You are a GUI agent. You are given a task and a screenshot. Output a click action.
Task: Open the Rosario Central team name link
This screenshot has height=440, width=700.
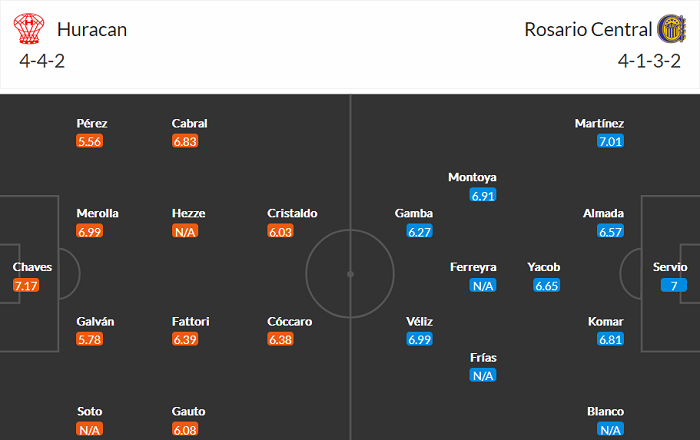pos(586,29)
